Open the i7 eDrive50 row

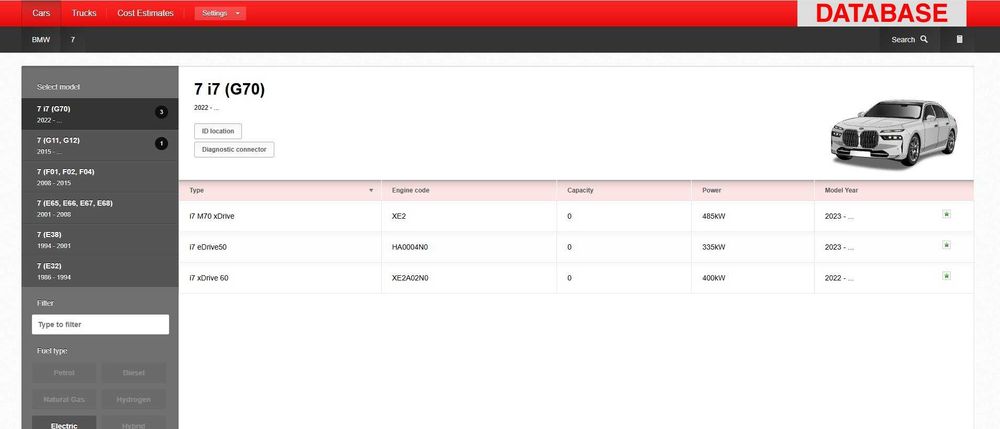pos(577,247)
